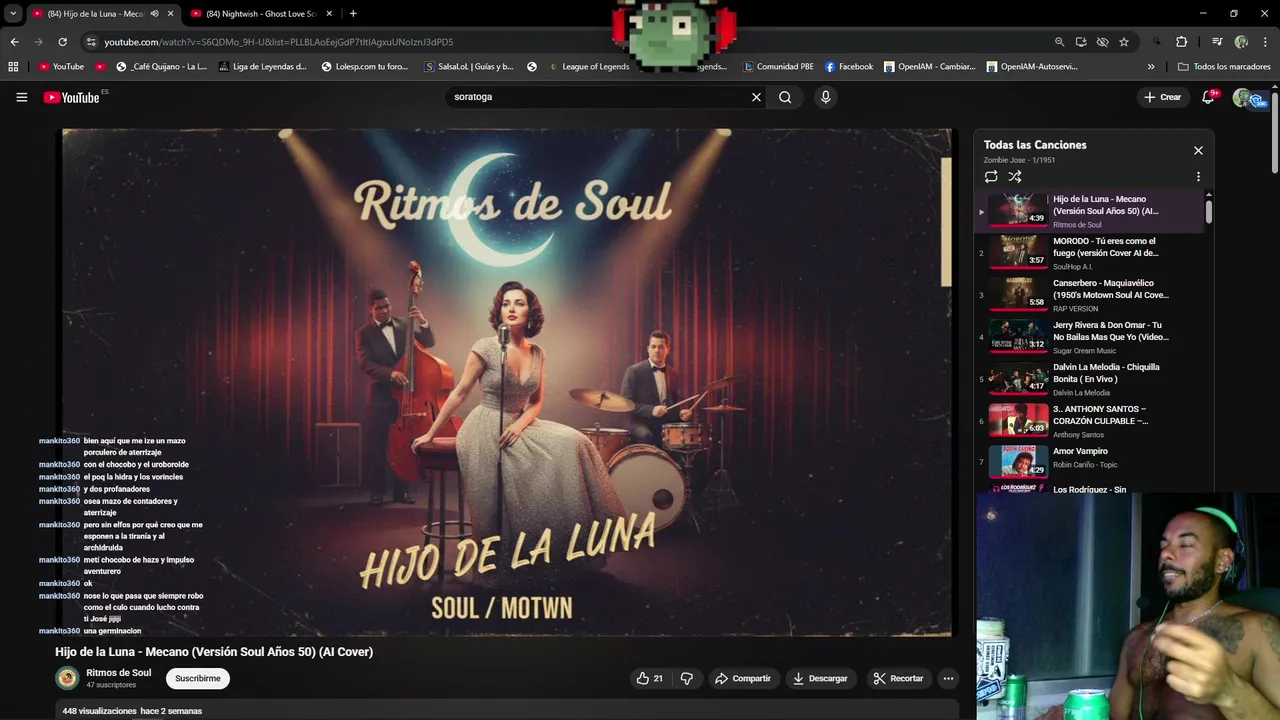Open the Liga de Leyendas bookmark
Viewport: 1280px width, 720px height.
262,67
